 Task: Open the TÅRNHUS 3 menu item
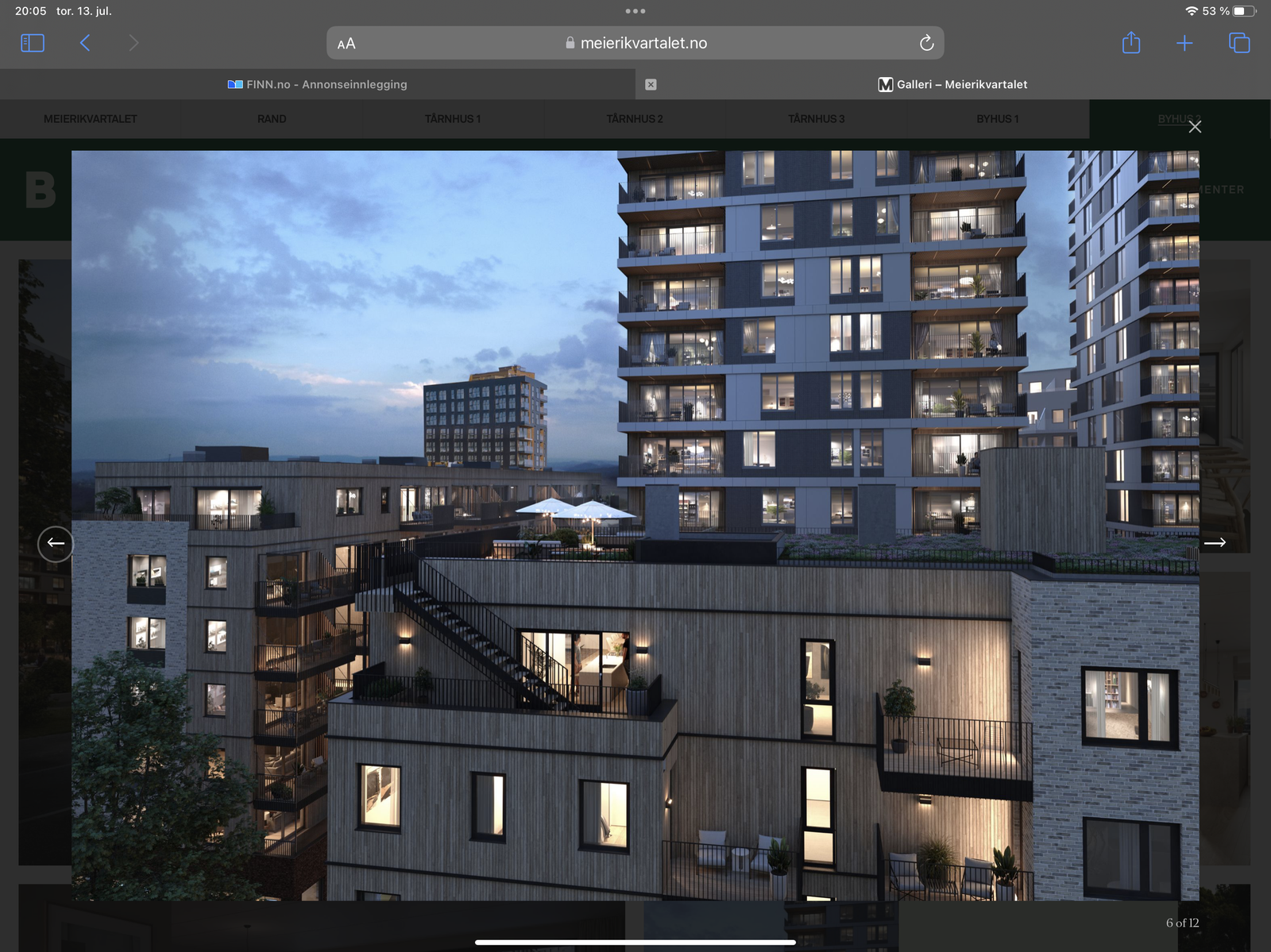click(817, 119)
